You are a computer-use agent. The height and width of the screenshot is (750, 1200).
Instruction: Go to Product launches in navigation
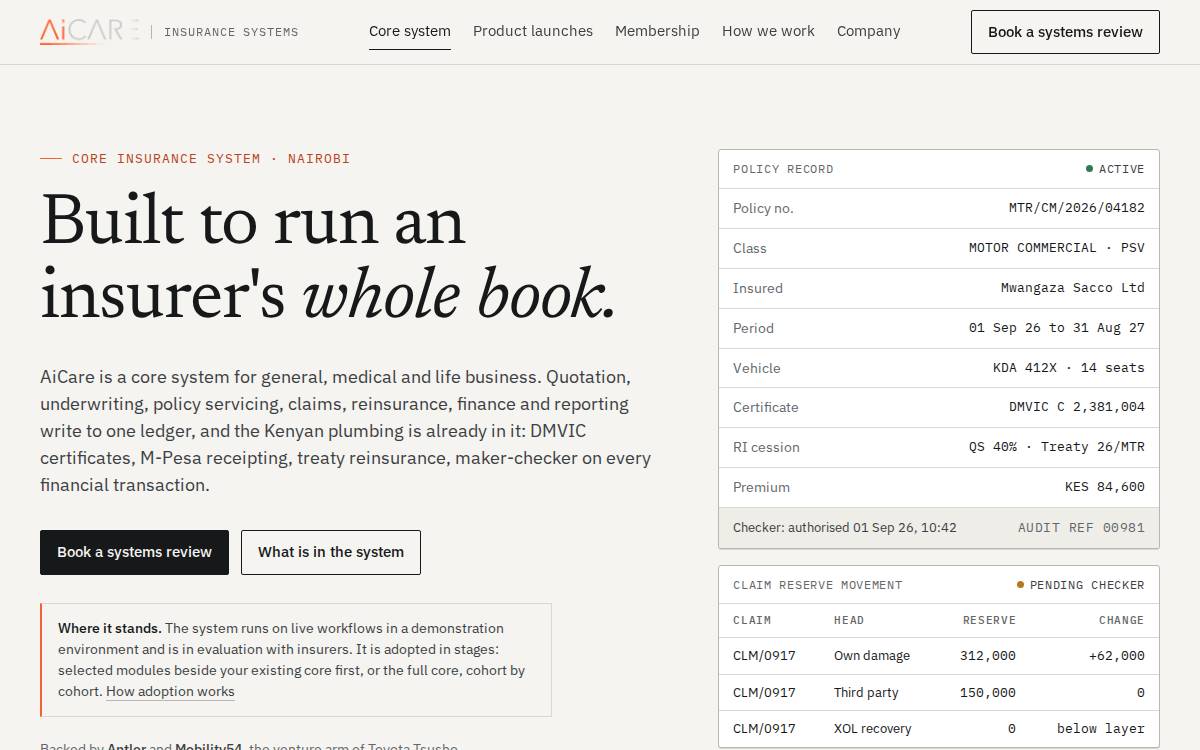pyautogui.click(x=533, y=31)
